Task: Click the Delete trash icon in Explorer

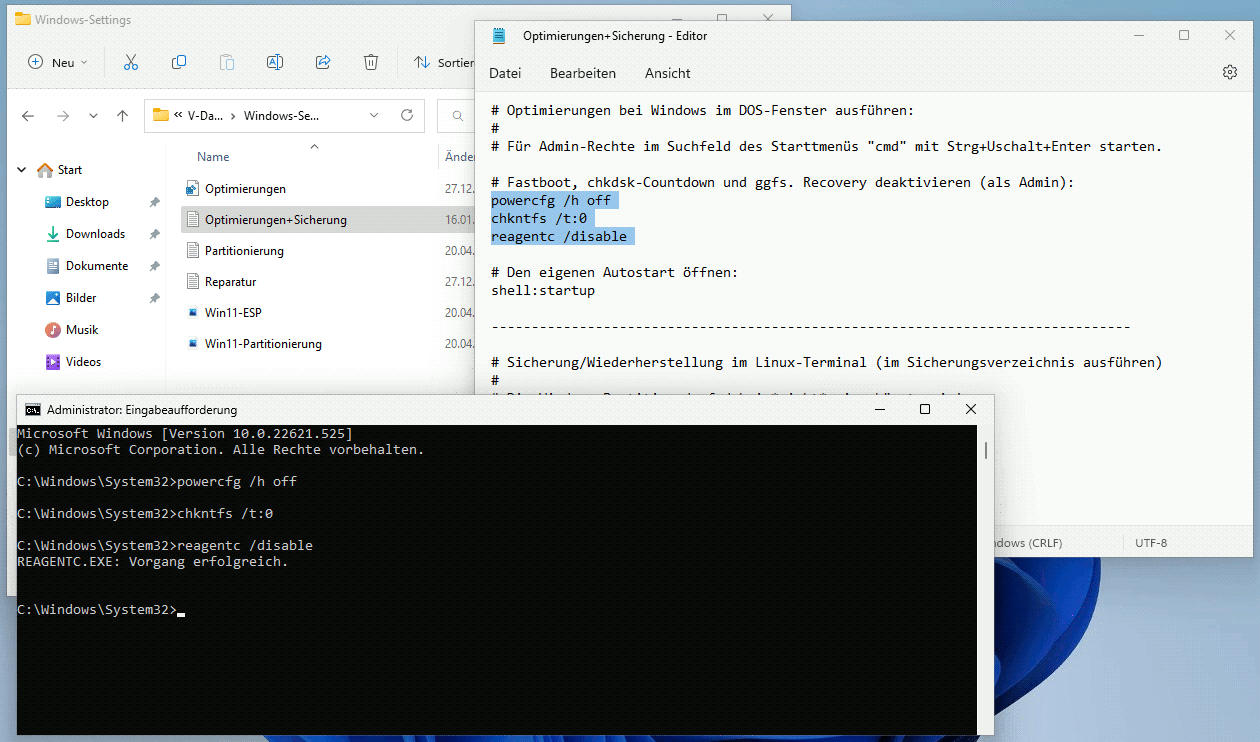Action: (371, 62)
